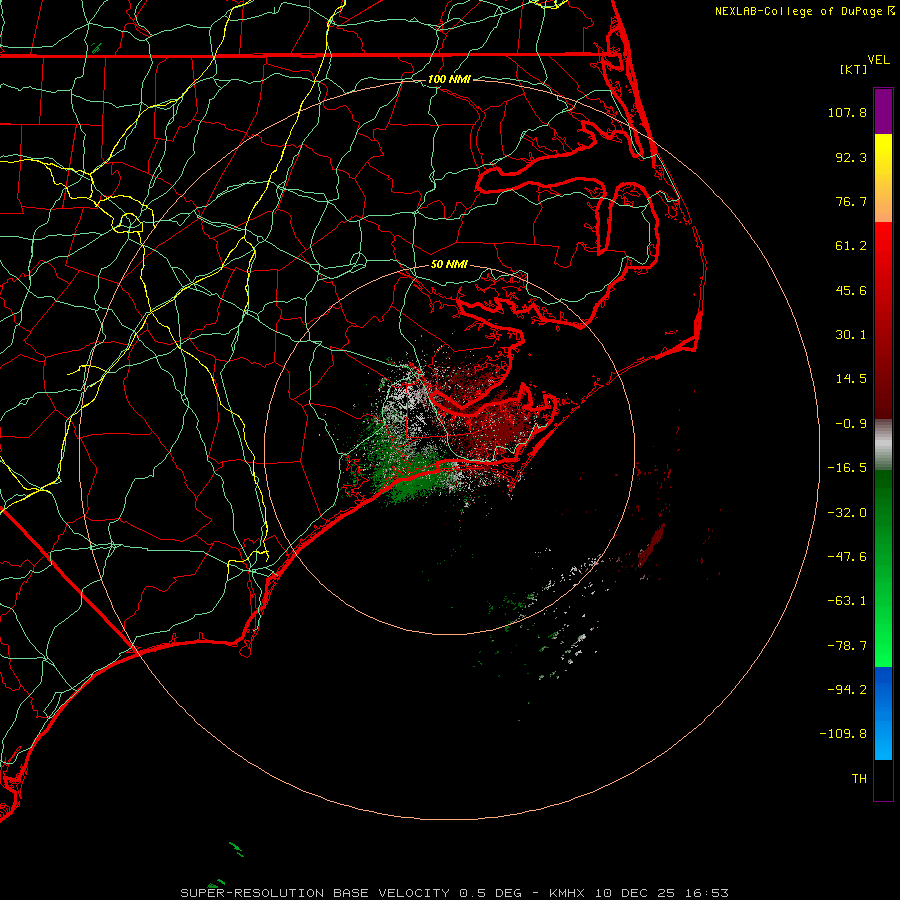Click the [KT] units label
Screen dimensions: 900x900
(x=854, y=69)
